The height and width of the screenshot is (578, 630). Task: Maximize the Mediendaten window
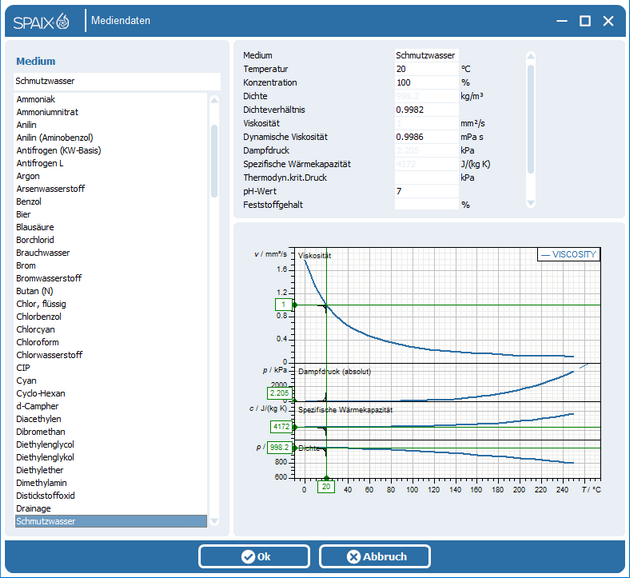point(585,21)
